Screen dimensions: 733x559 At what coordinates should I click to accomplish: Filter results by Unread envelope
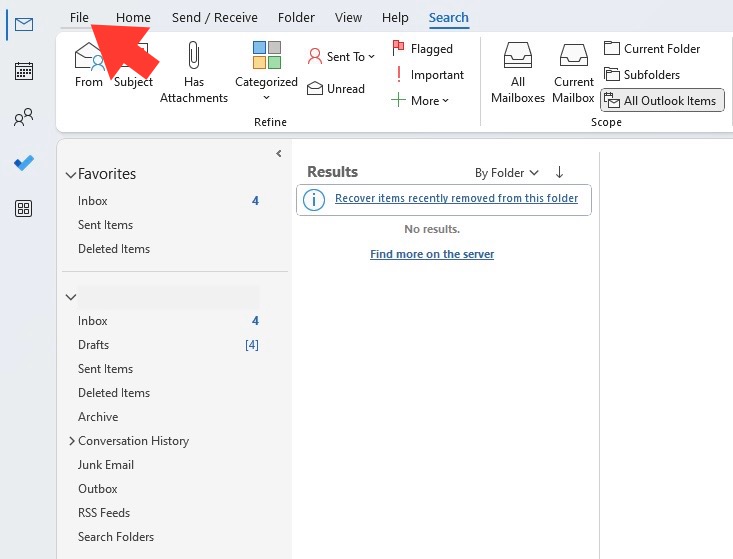(336, 88)
